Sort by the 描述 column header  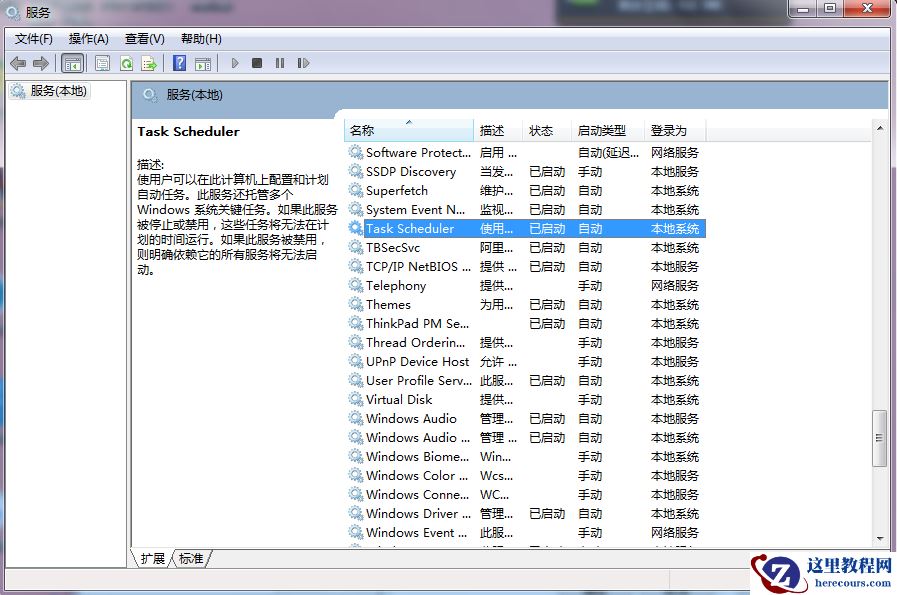[498, 130]
